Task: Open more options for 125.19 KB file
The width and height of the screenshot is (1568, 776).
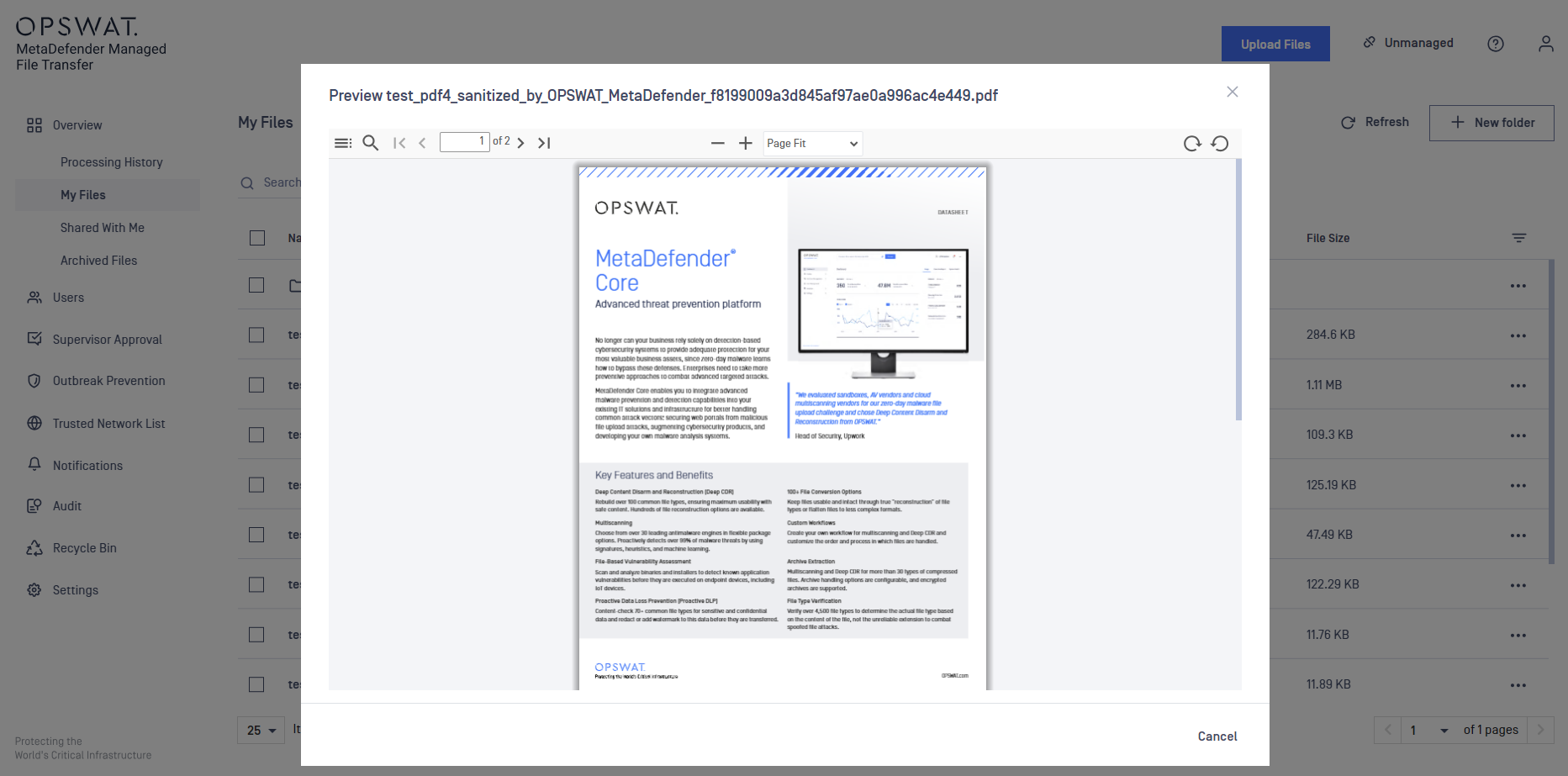Action: (1518, 486)
